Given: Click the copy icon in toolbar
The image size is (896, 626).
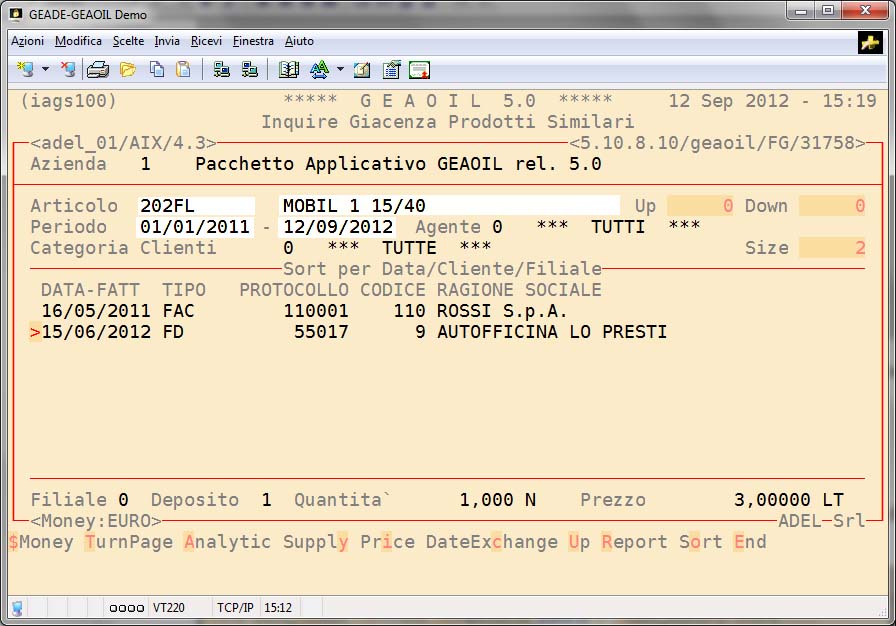Looking at the screenshot, I should click(x=157, y=70).
